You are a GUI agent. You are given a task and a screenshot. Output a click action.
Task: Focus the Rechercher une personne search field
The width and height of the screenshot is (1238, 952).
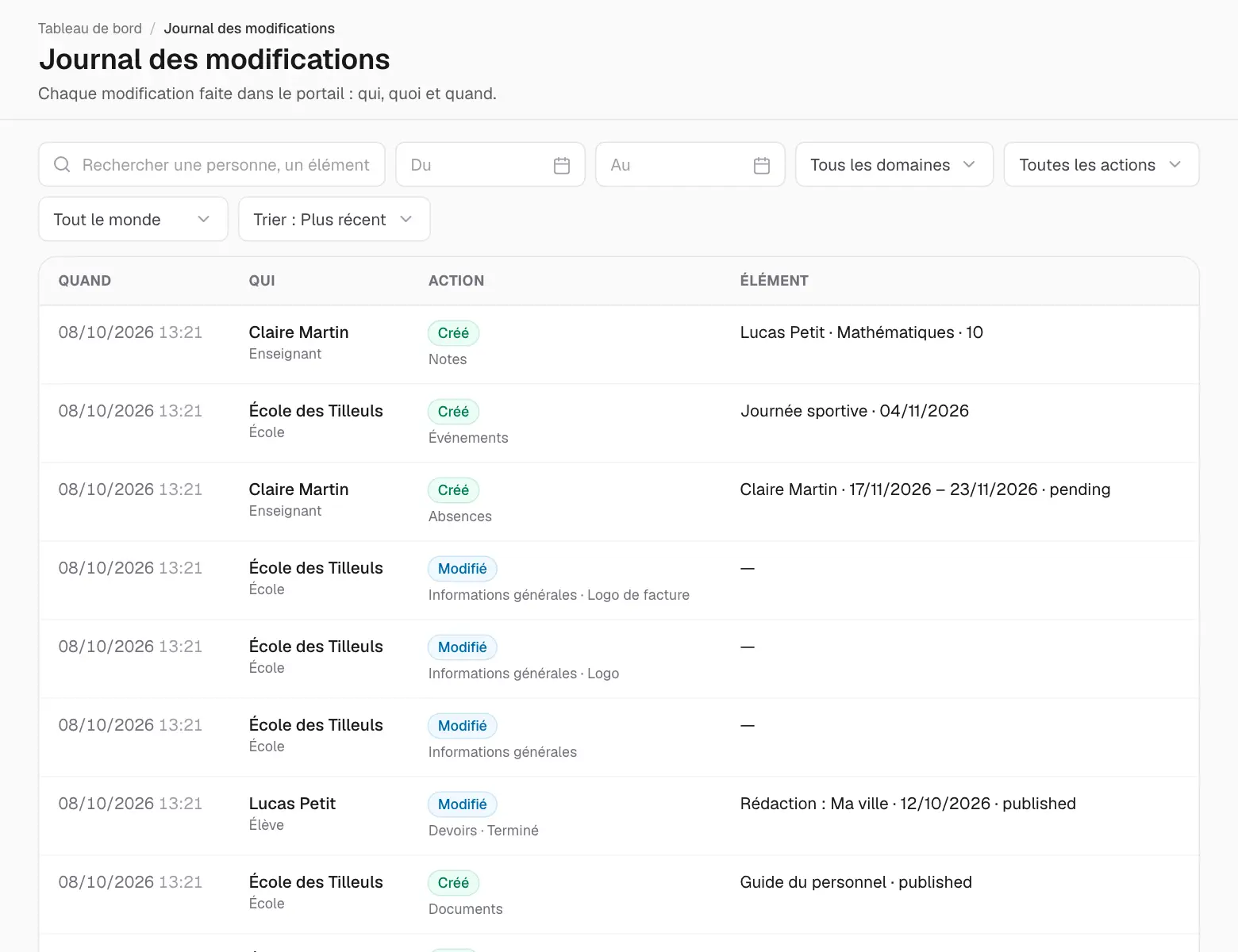[x=212, y=164]
